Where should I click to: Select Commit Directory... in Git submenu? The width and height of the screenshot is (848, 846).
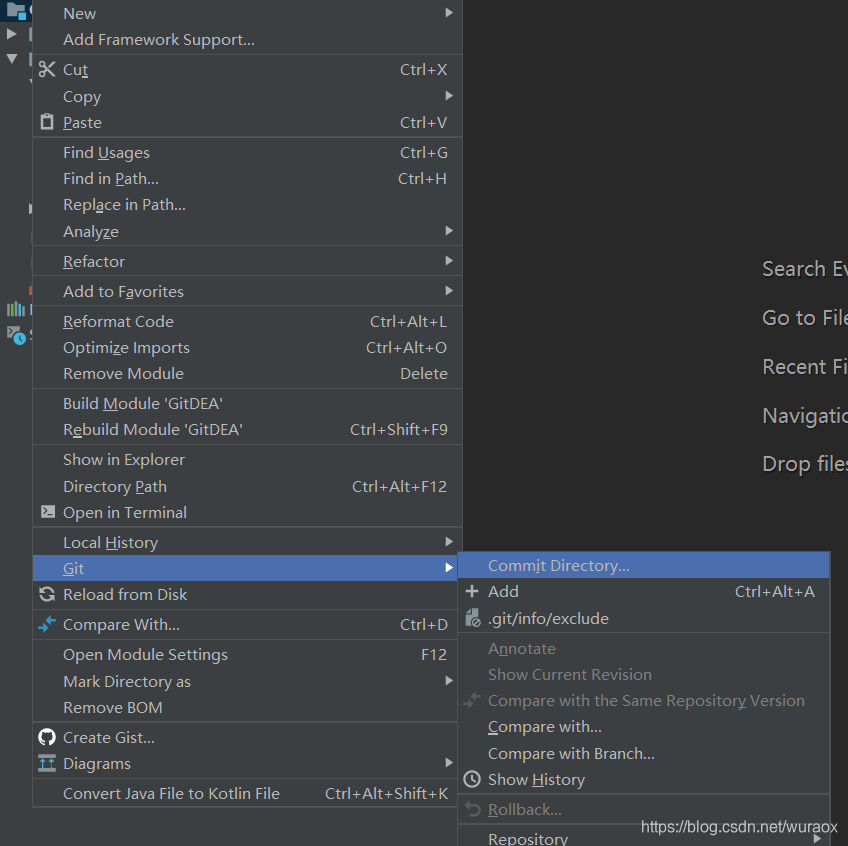644,565
